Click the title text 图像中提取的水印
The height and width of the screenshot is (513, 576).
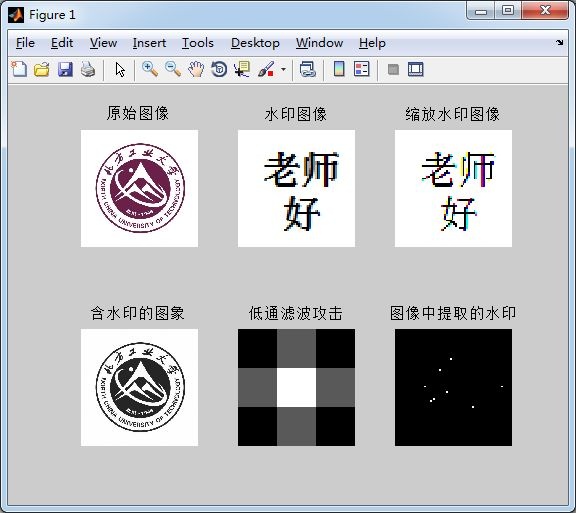453,313
